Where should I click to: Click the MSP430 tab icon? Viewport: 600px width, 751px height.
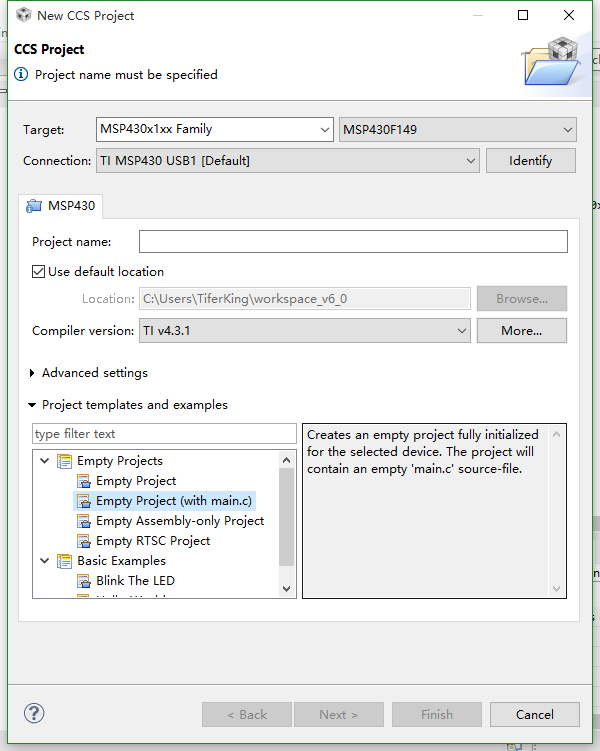tap(34, 206)
